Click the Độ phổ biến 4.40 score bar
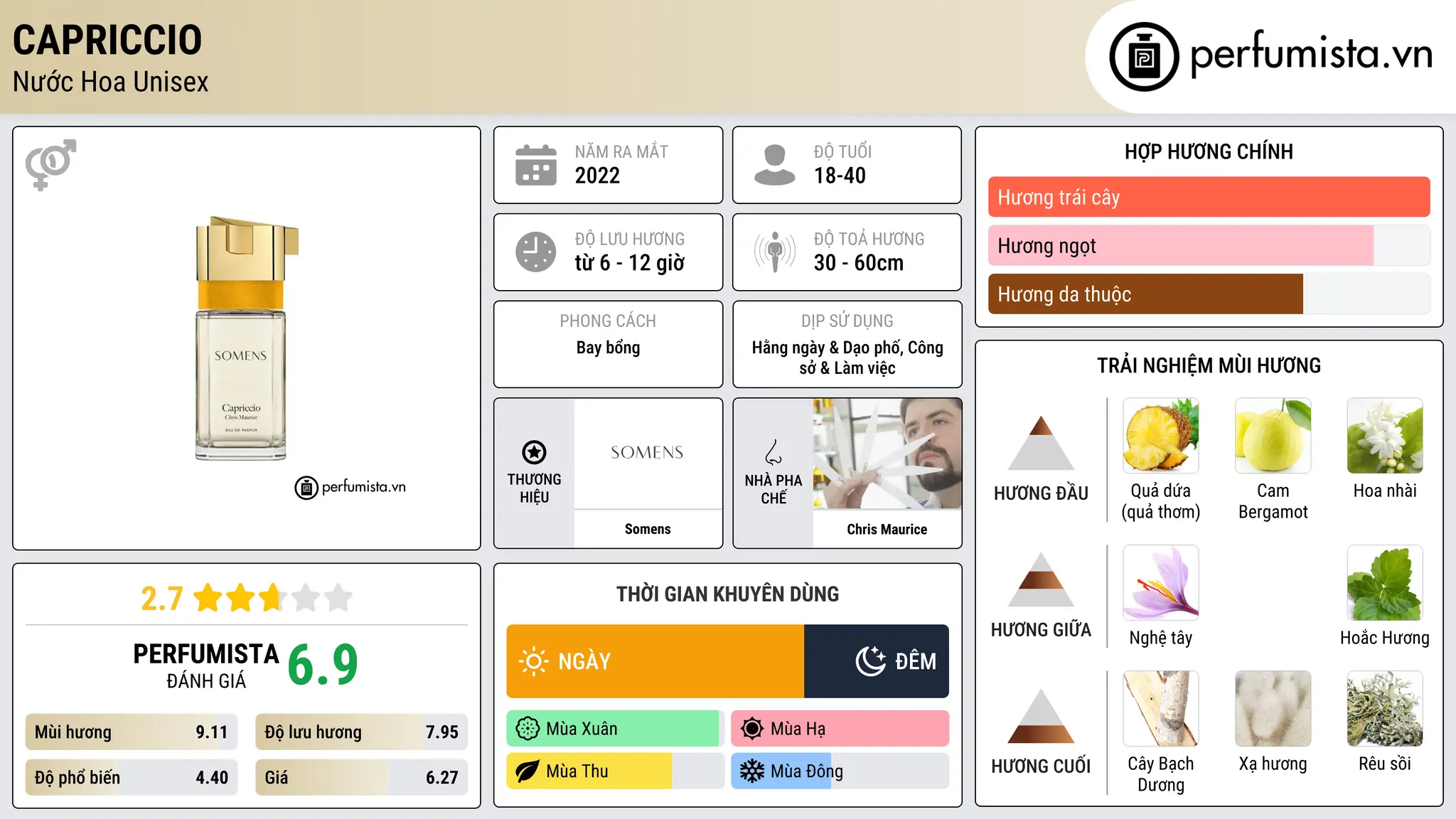 [x=132, y=778]
